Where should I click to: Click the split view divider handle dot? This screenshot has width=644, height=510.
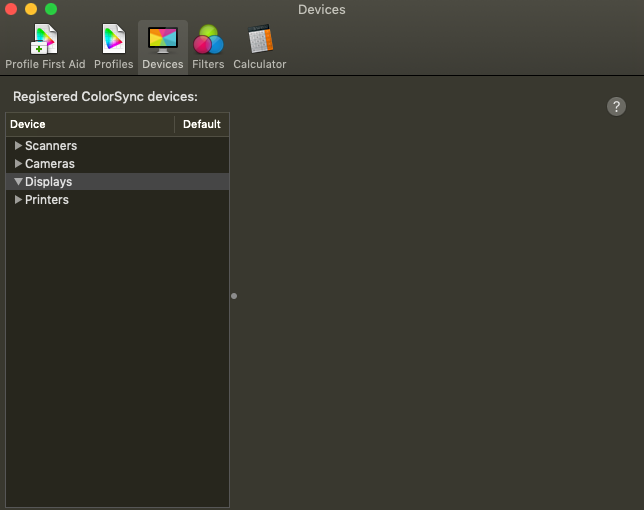[234, 296]
